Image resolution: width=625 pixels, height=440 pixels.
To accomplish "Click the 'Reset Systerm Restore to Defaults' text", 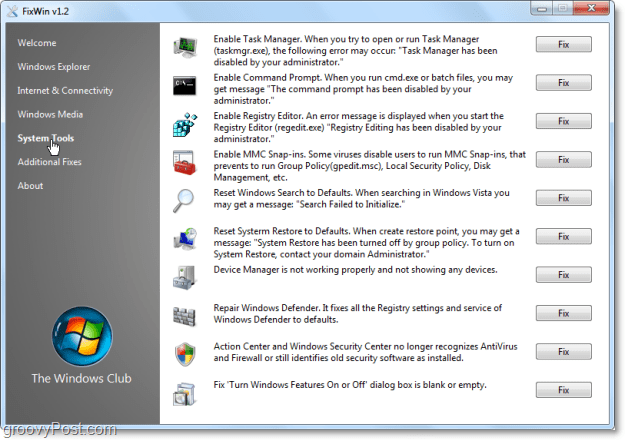I will tap(367, 243).
